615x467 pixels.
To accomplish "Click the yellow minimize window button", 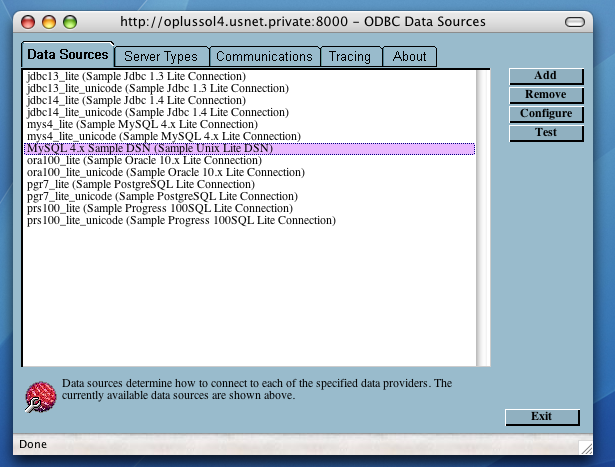I will [49, 22].
